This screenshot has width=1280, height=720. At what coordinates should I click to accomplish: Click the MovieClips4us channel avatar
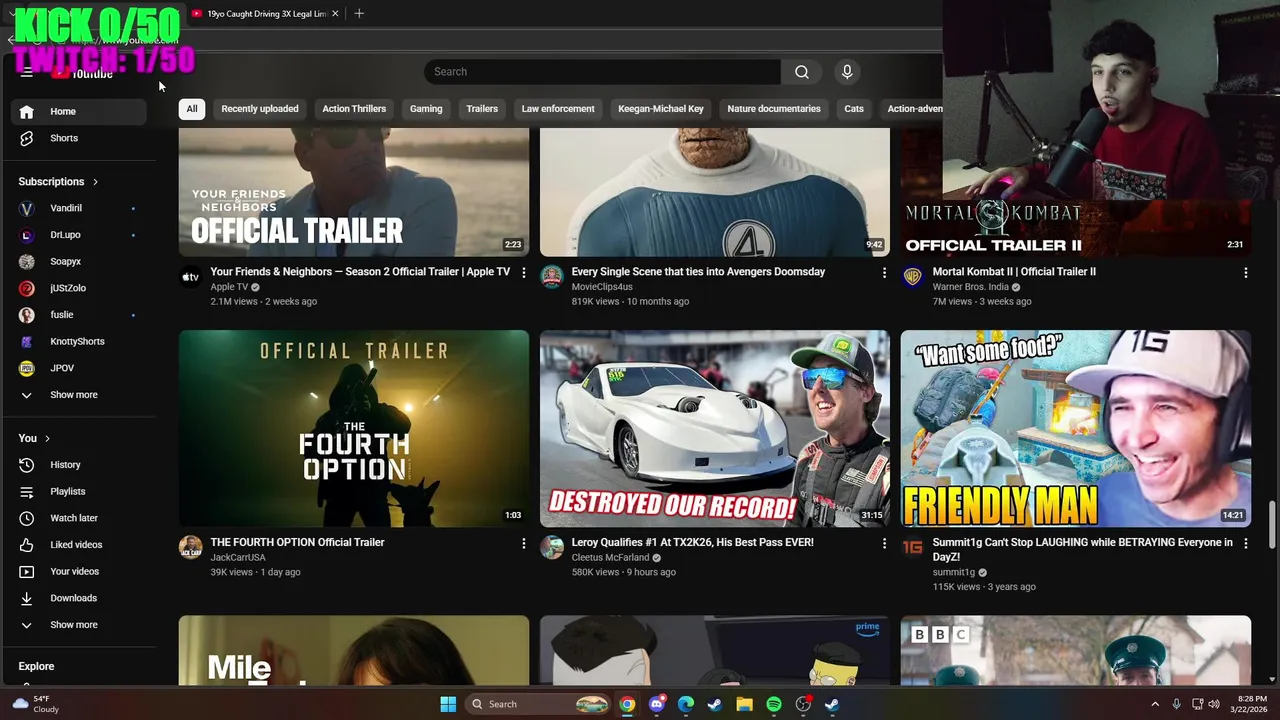(551, 277)
